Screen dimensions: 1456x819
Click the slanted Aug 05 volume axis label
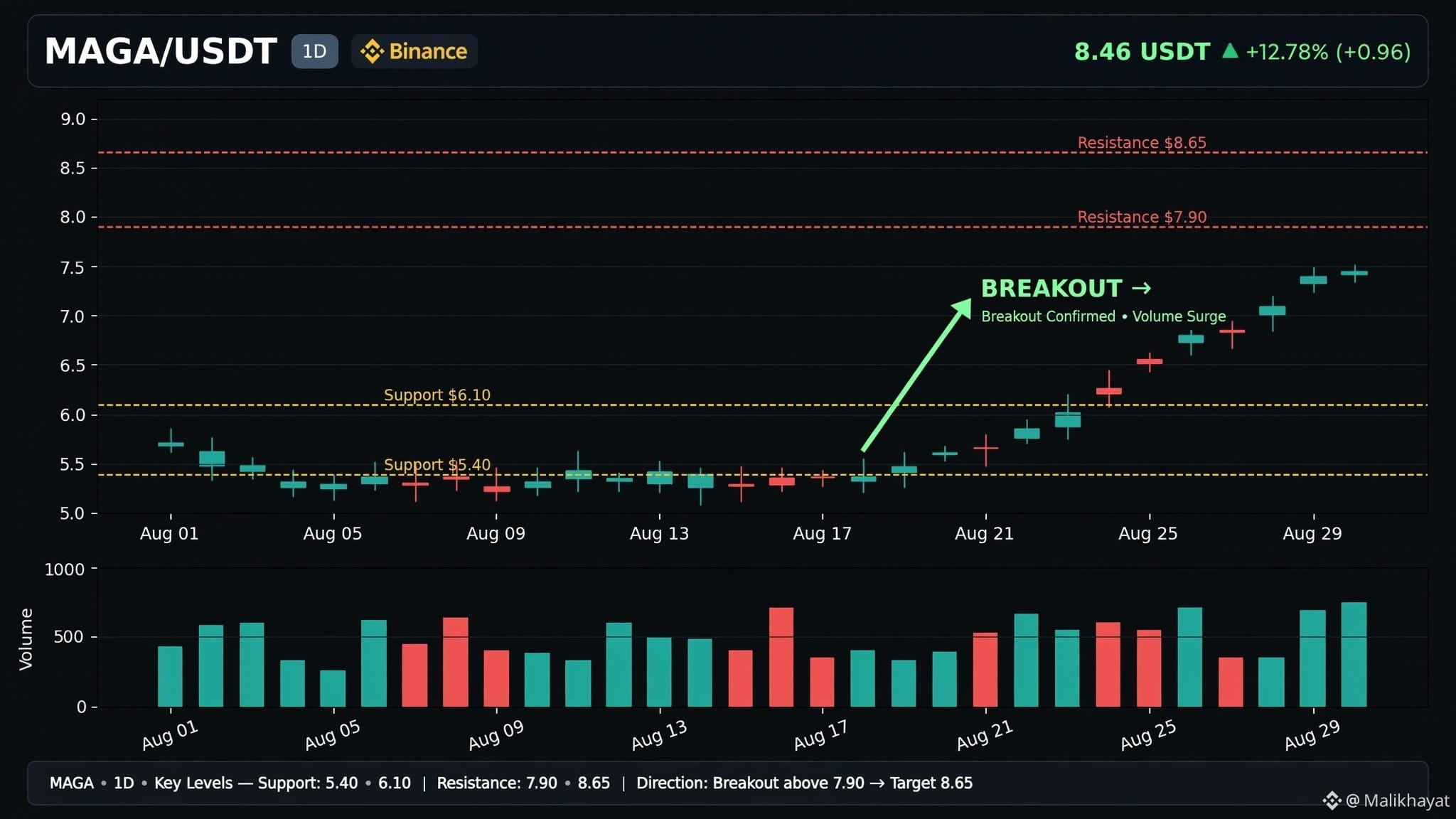coord(333,734)
